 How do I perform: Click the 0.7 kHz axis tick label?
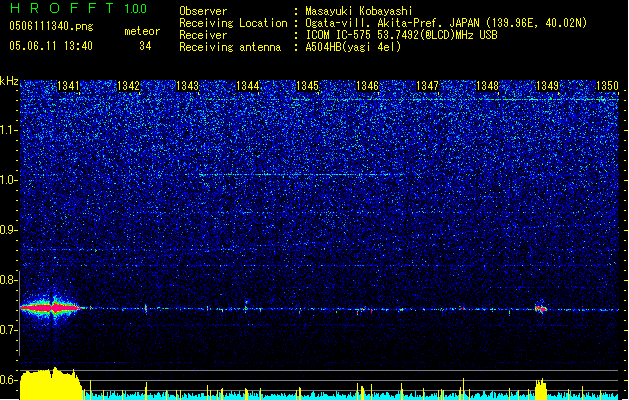click(x=8, y=330)
